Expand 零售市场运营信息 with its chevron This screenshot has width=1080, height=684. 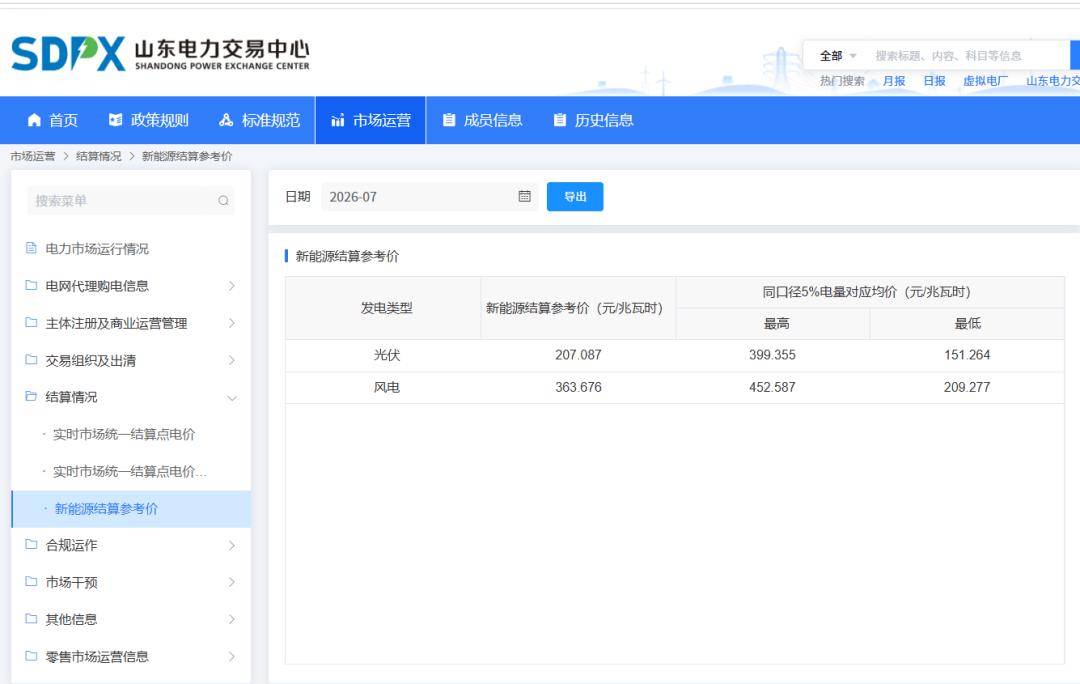click(231, 656)
